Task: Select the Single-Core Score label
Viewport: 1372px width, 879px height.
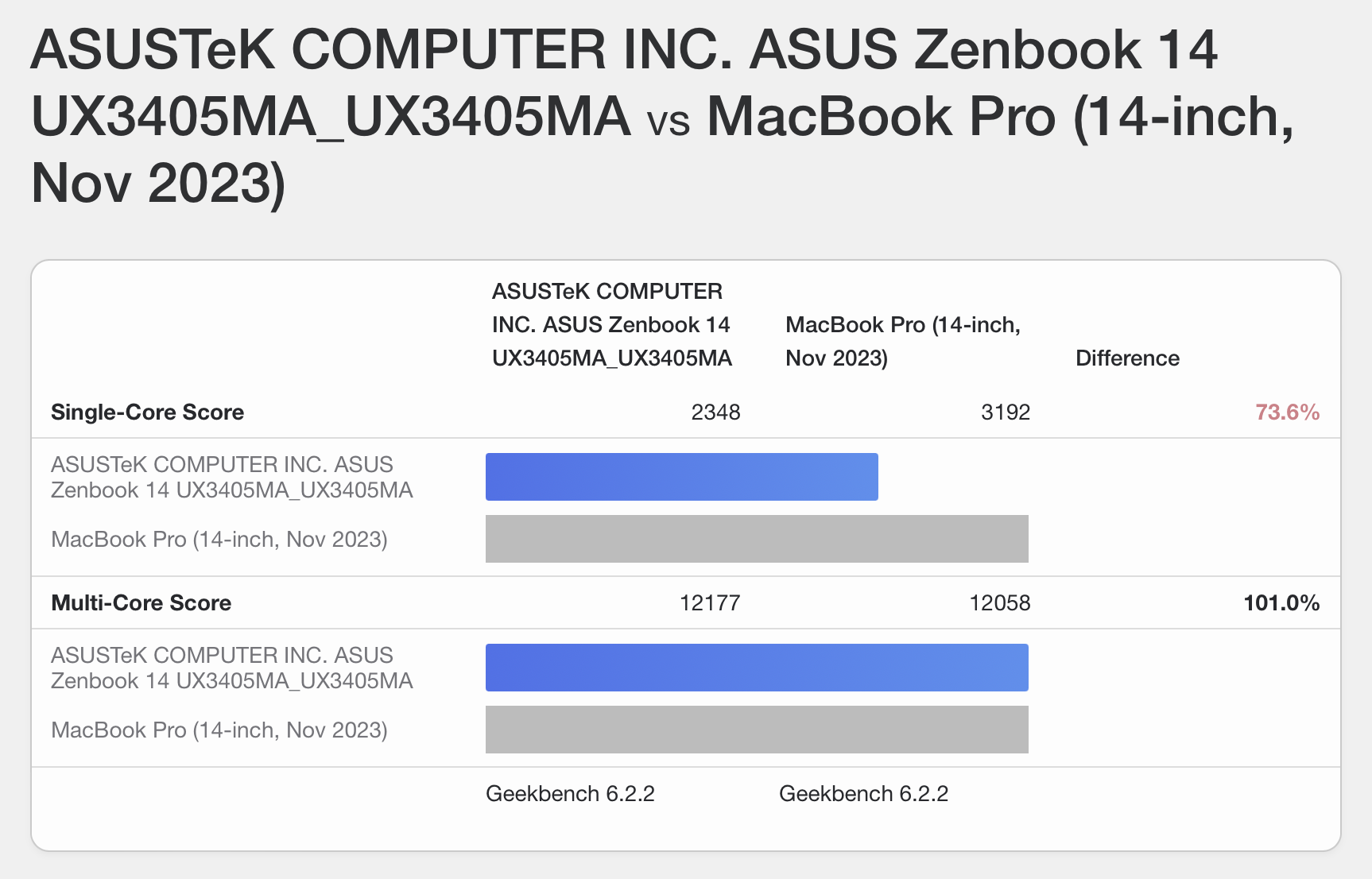Action: tap(147, 412)
